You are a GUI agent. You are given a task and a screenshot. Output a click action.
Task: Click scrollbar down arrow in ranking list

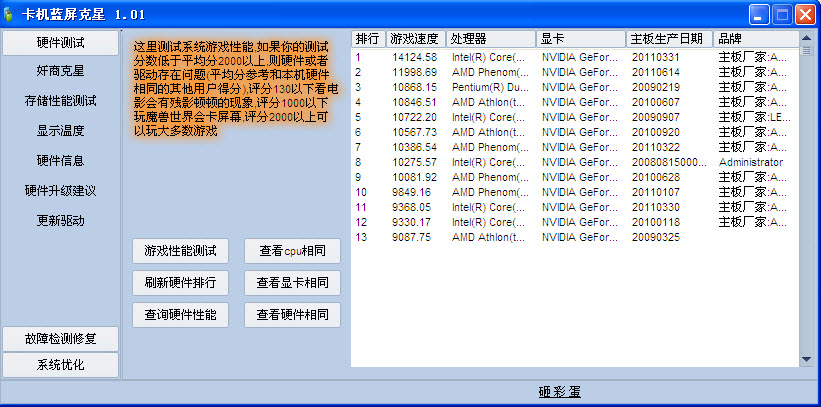coord(806,359)
